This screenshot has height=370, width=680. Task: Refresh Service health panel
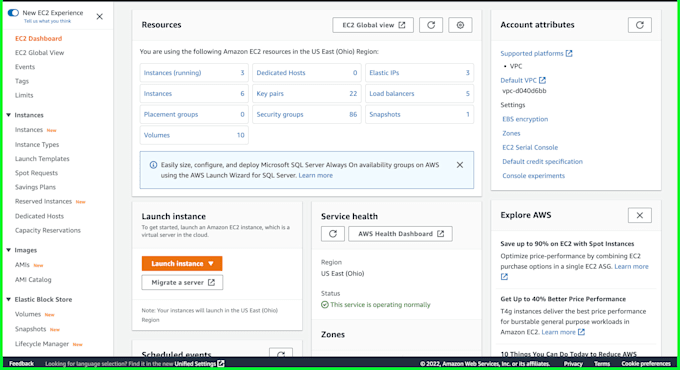(333, 234)
